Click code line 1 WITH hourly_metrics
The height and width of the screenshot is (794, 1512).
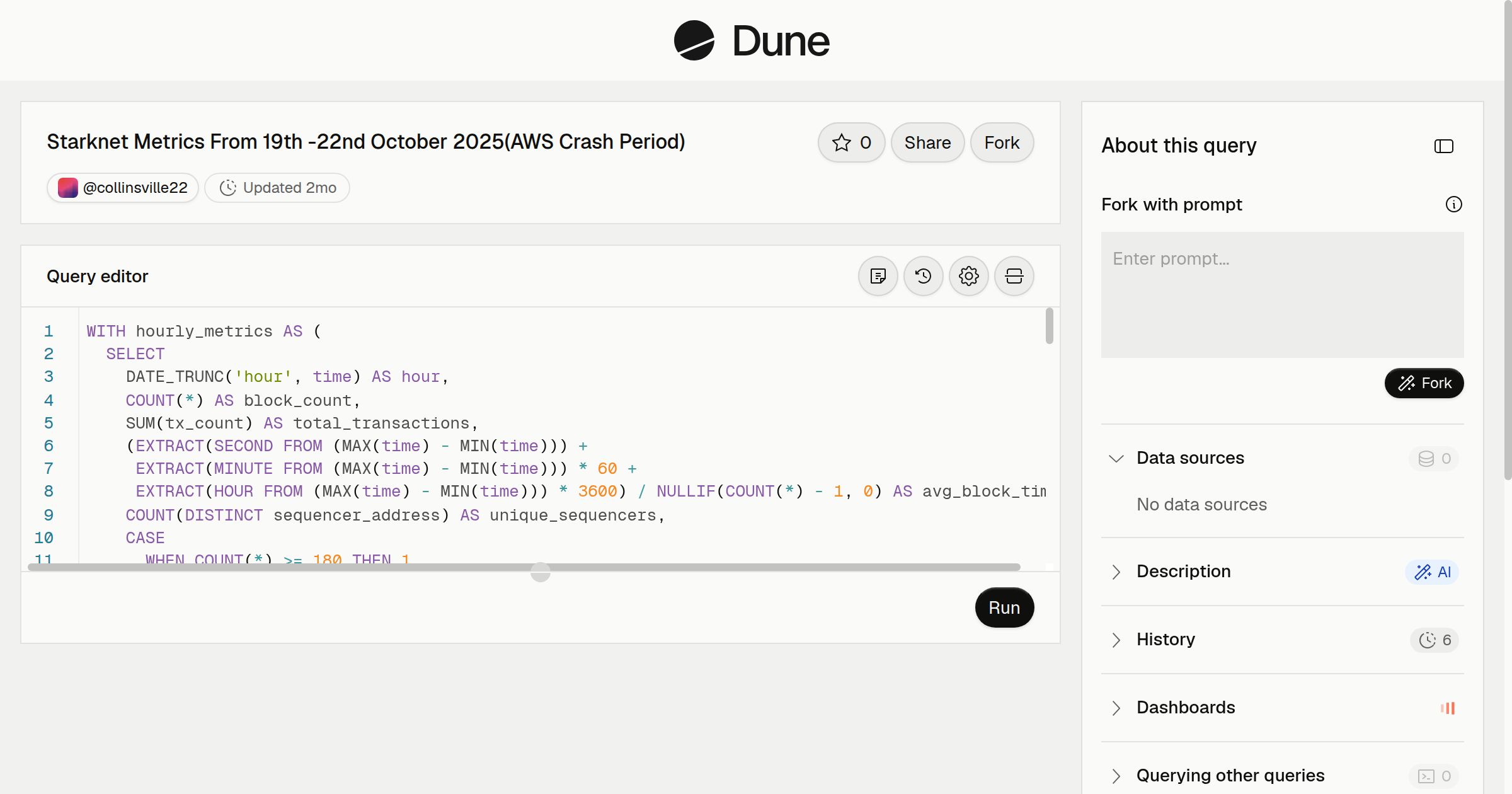click(x=204, y=331)
